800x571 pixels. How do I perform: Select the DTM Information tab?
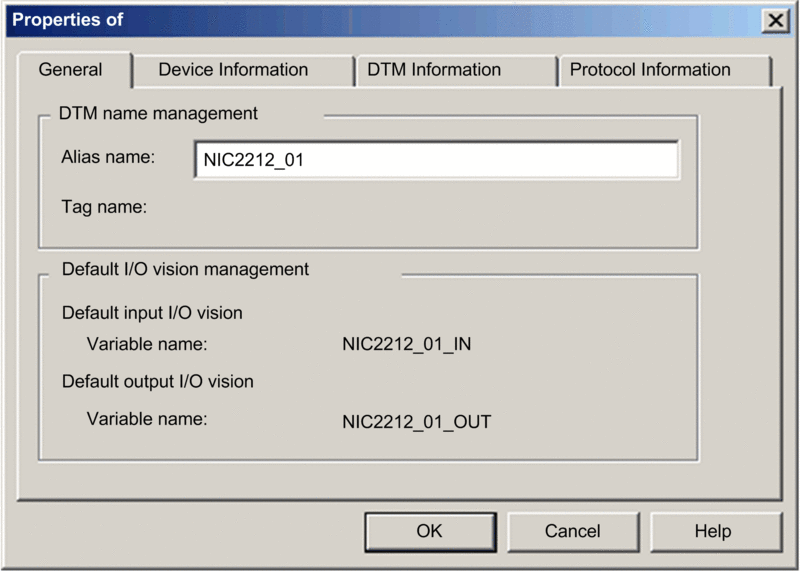click(x=434, y=70)
